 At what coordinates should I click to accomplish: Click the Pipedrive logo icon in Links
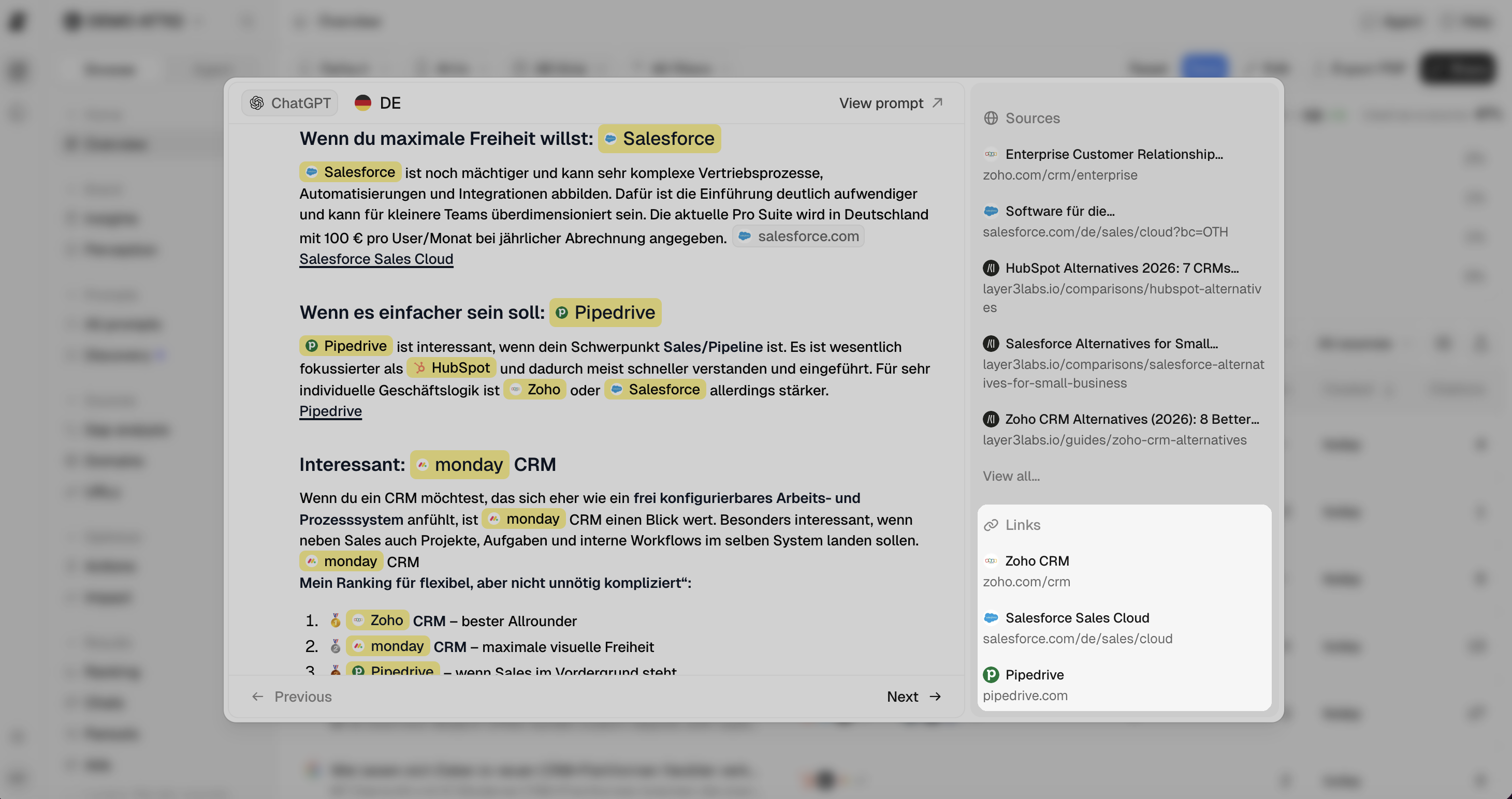tap(991, 675)
